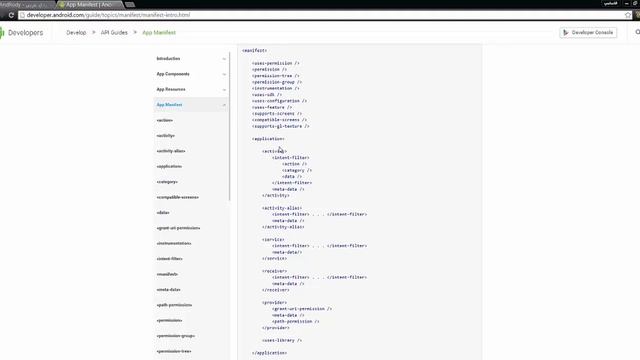The width and height of the screenshot is (640, 360).
Task: Click <grant-uri-permission /> in code block
Action: click(x=302, y=309)
